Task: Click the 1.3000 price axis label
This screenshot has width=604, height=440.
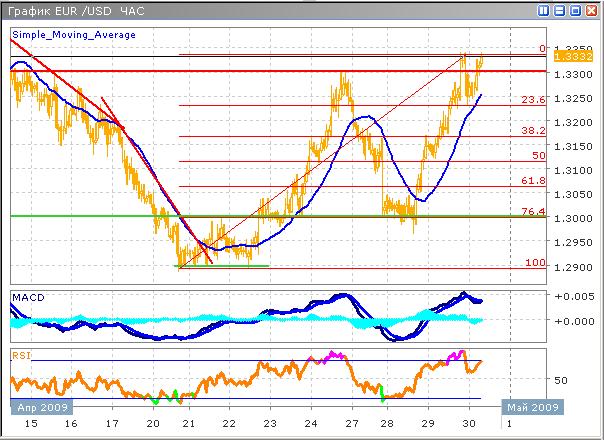Action: pyautogui.click(x=572, y=219)
